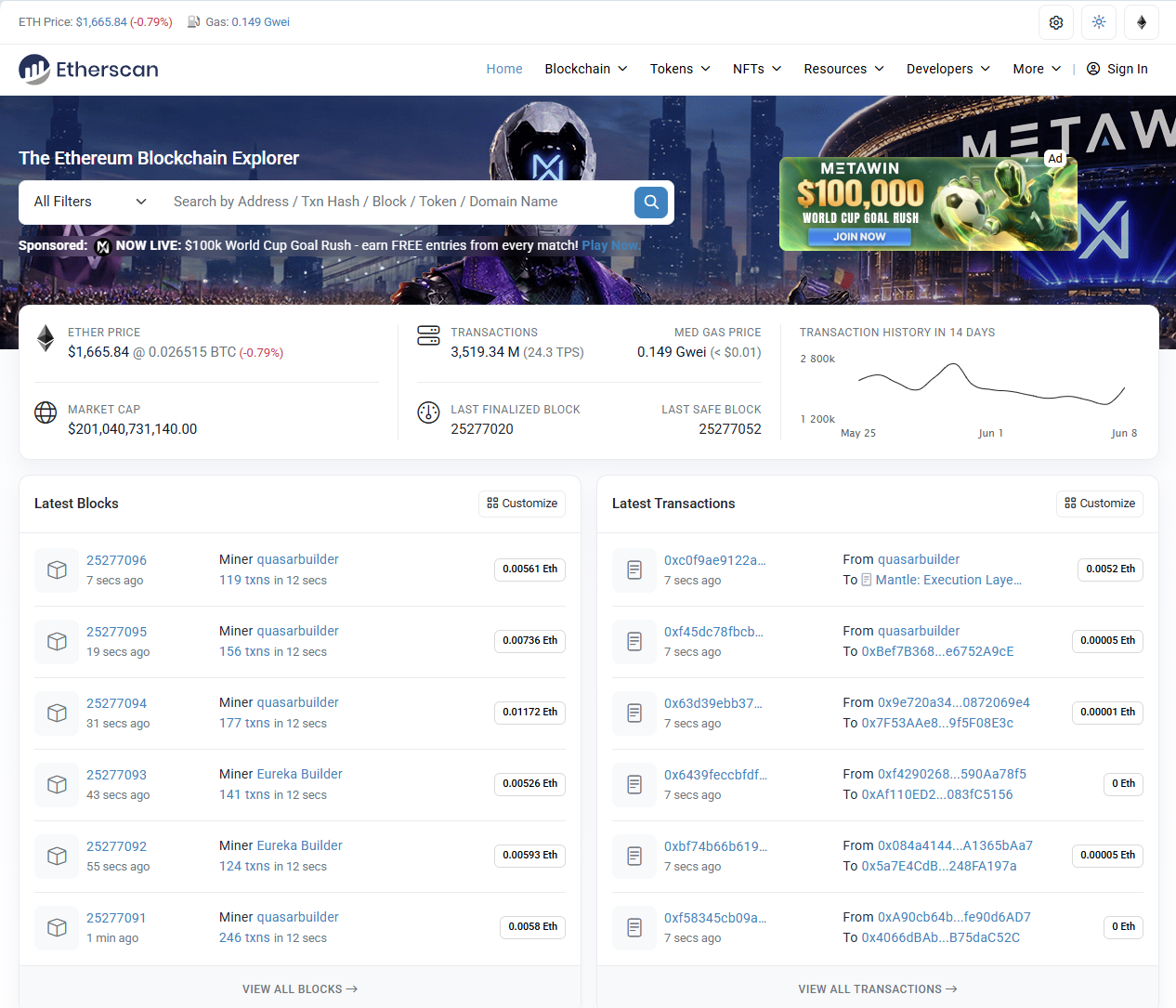Open the site settings gear icon
1176x1008 pixels.
[1056, 22]
